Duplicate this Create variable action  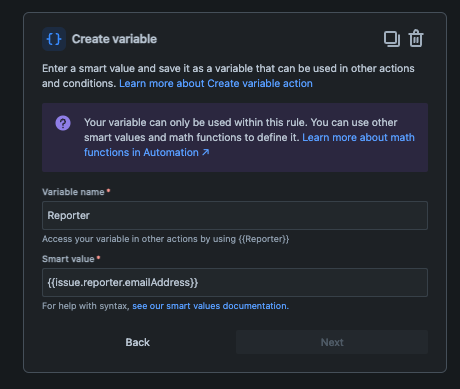coord(392,39)
